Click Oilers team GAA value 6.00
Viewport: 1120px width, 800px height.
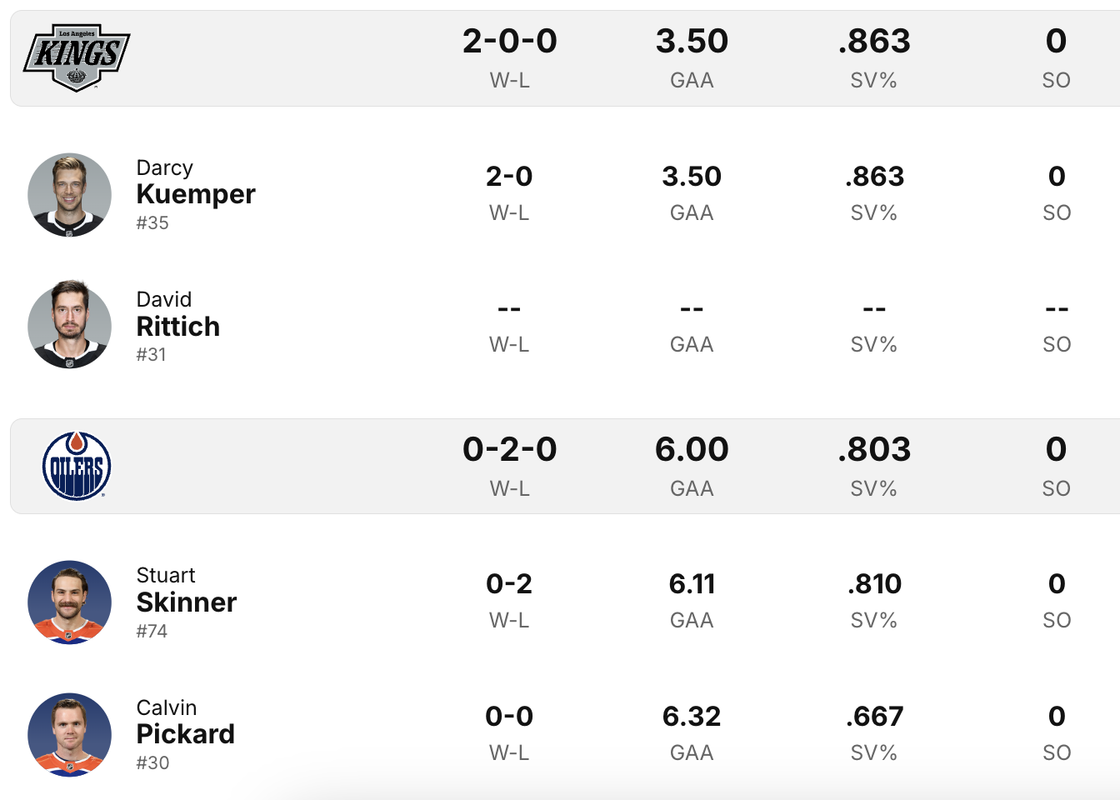pos(692,449)
